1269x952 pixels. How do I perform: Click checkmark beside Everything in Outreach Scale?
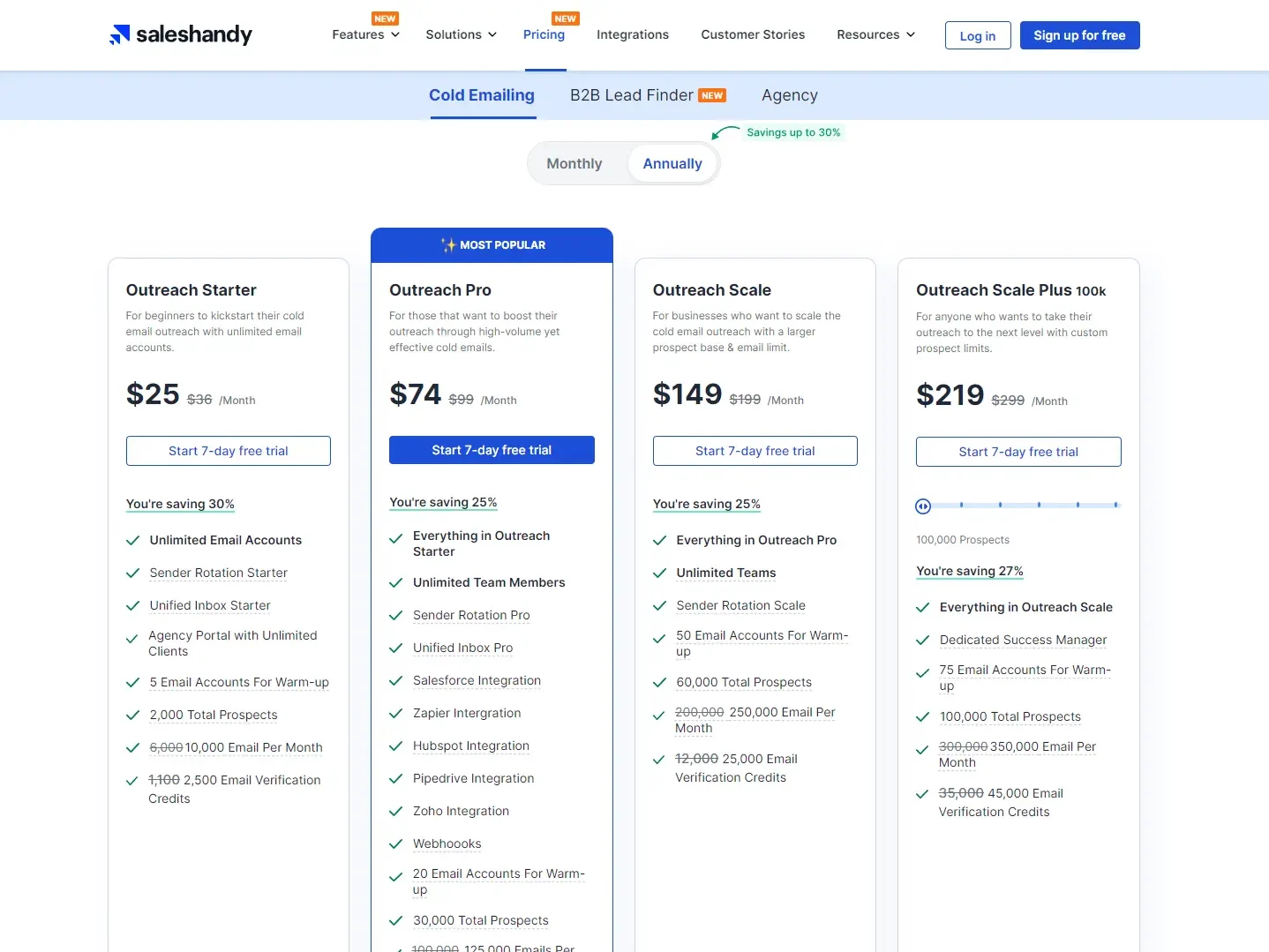point(923,607)
